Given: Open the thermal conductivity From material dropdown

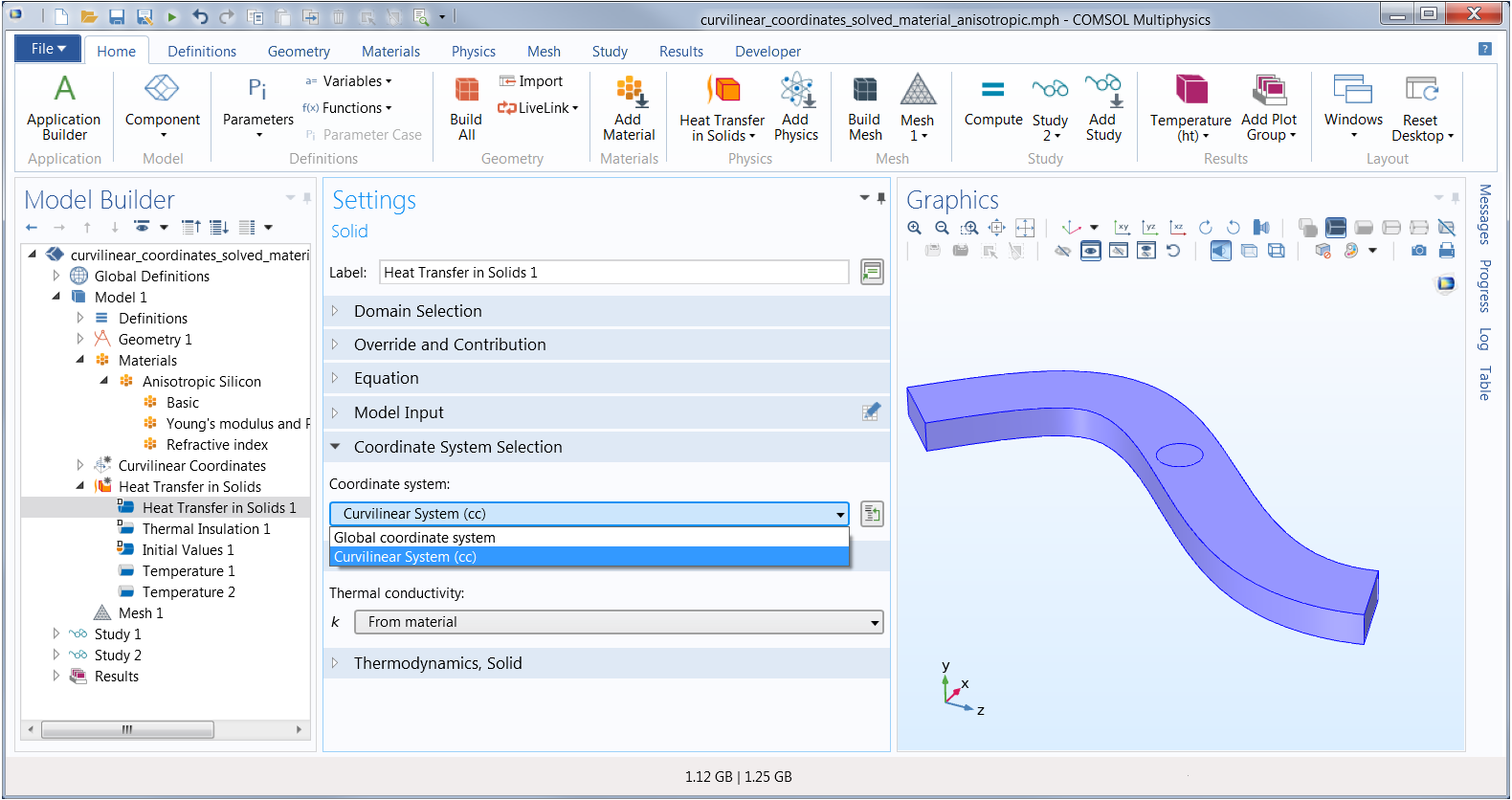Looking at the screenshot, I should point(618,622).
